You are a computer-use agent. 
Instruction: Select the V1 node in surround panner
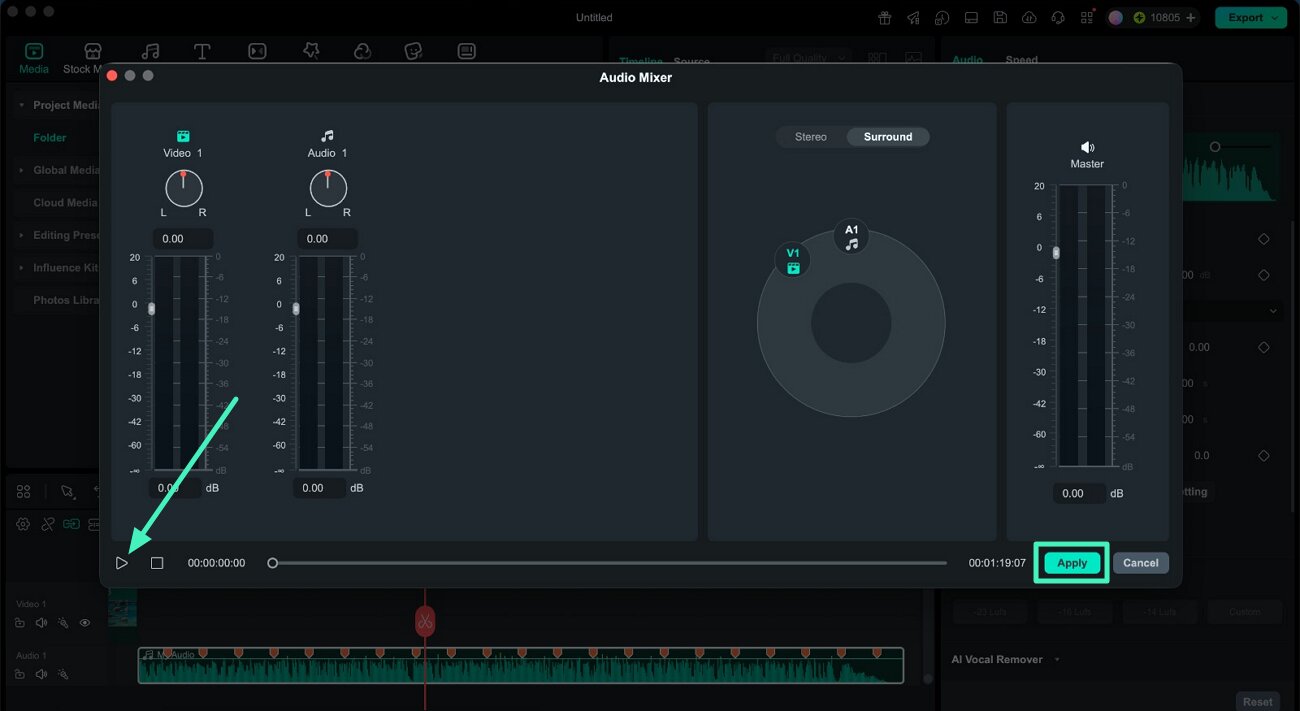click(x=793, y=260)
